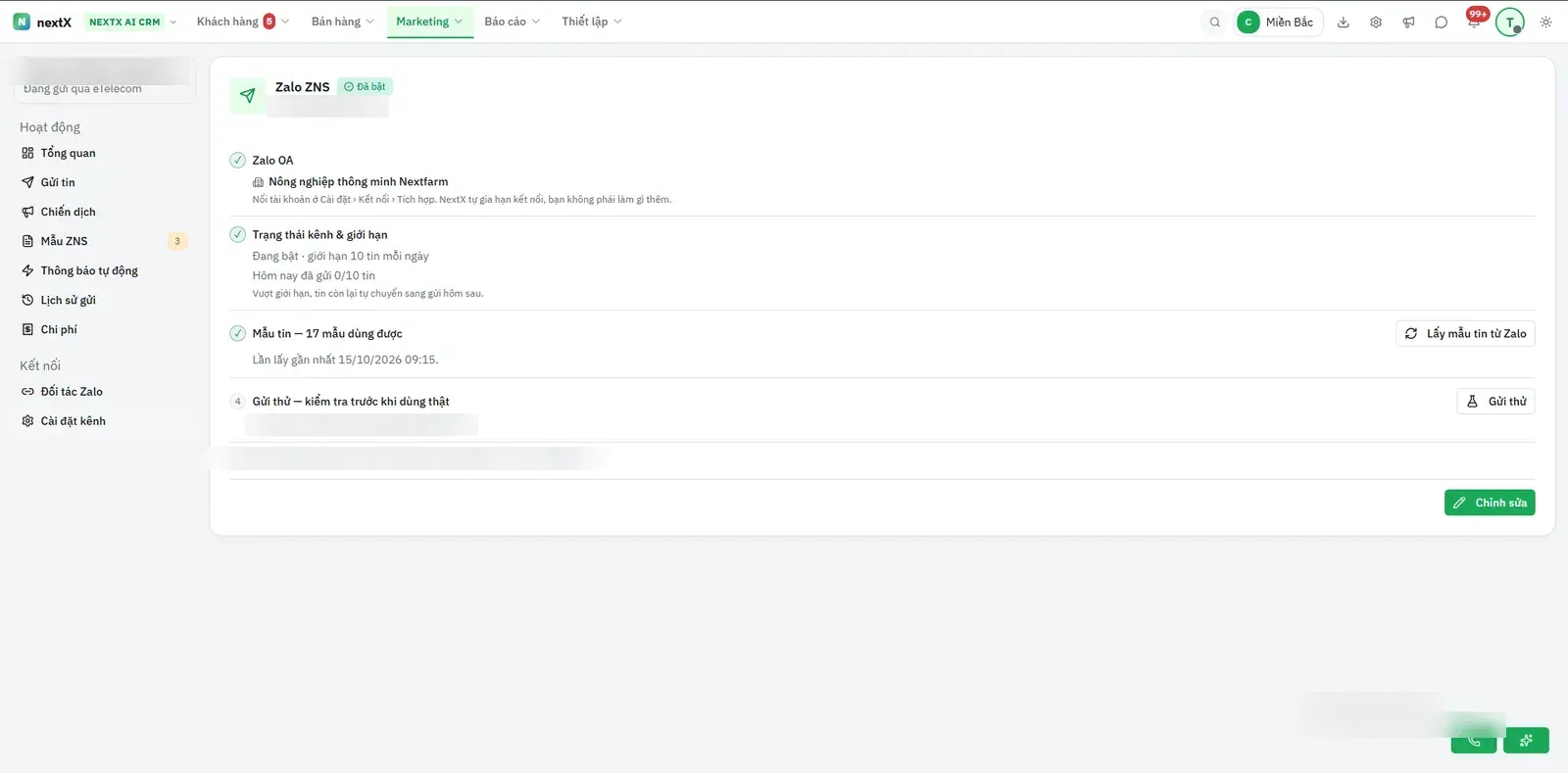The height and width of the screenshot is (773, 1568).
Task: Open the search magnifier in the top bar
Action: coord(1215,22)
